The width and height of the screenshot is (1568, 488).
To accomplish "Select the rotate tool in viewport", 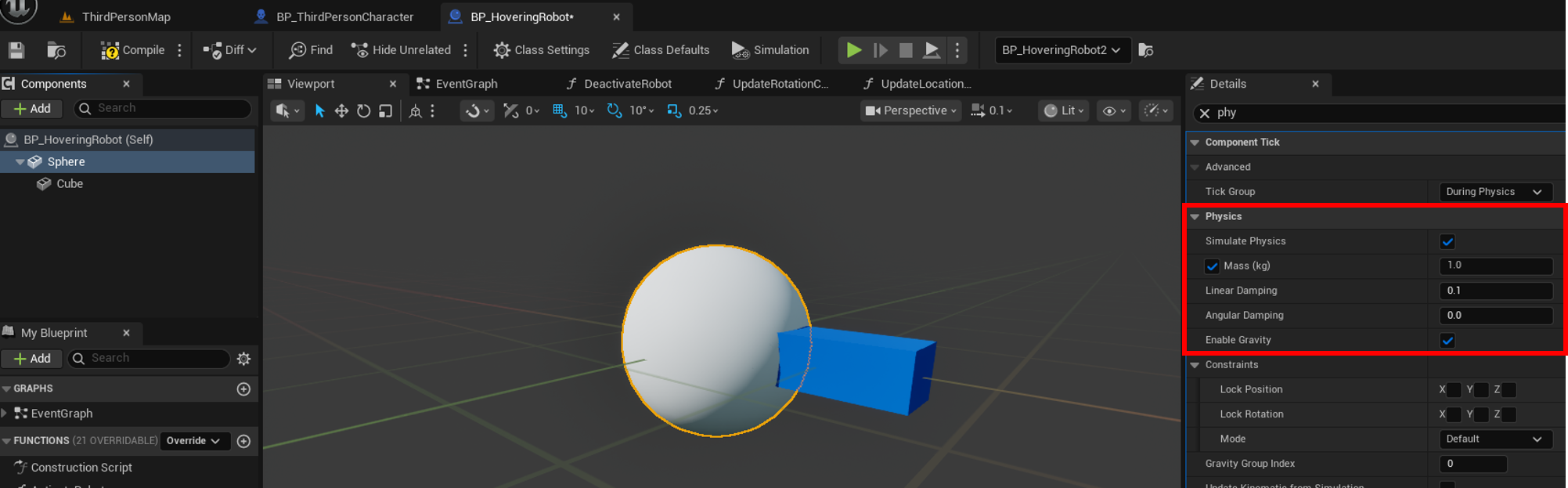I will 363,111.
